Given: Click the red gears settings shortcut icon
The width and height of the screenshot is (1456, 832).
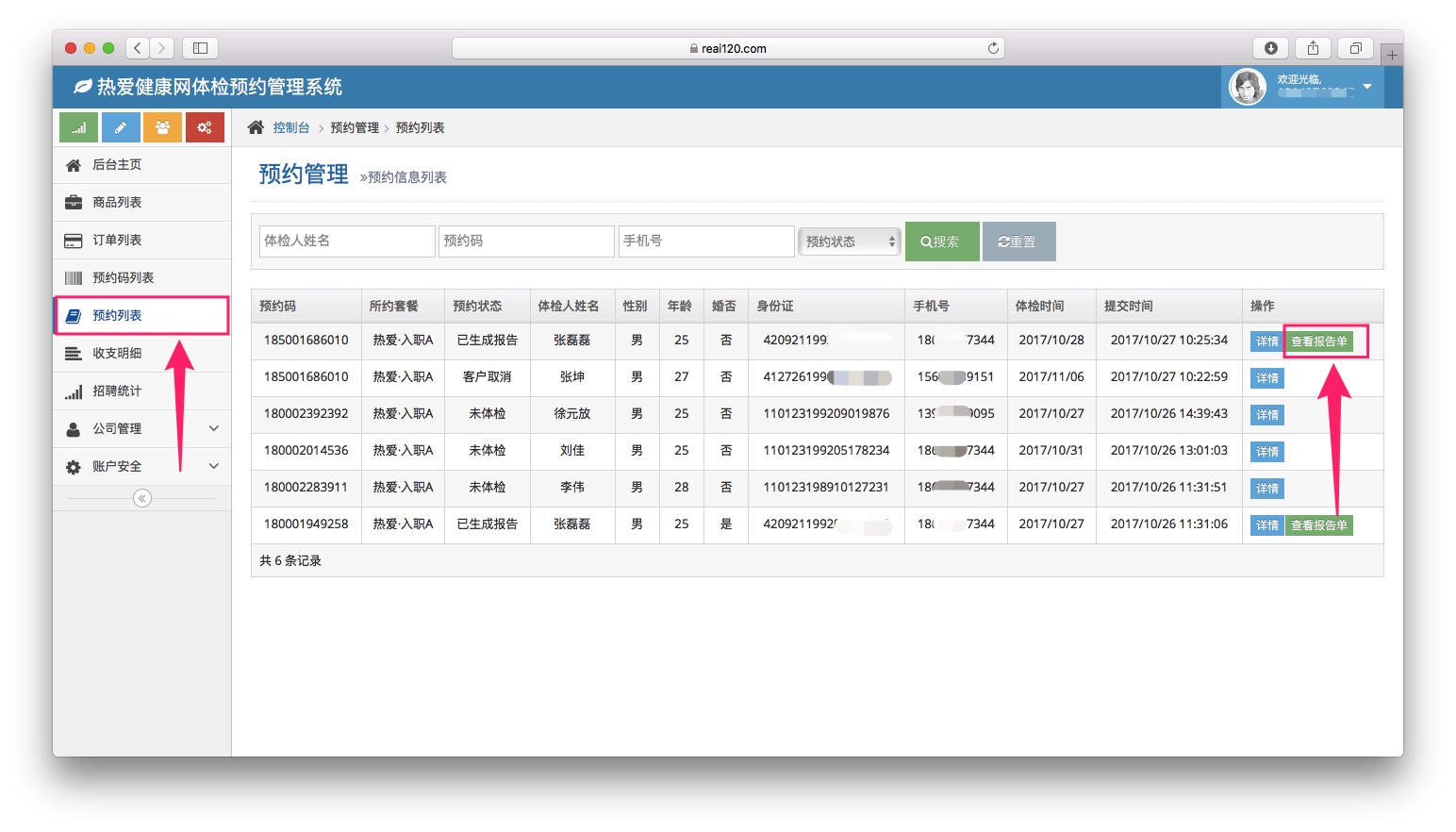Looking at the screenshot, I should coord(205,127).
